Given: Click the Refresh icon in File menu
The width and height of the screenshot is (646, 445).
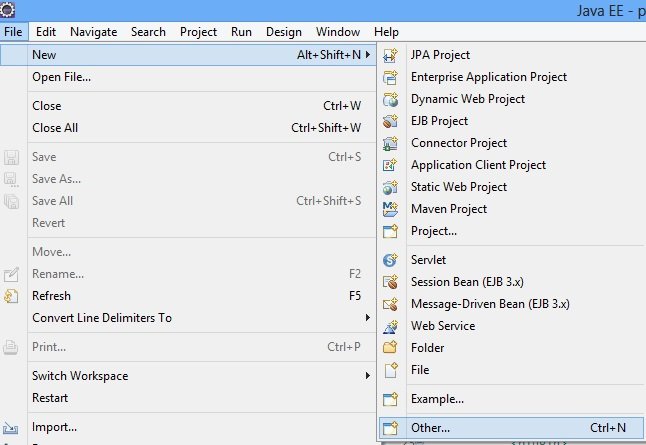Looking at the screenshot, I should point(11,296).
